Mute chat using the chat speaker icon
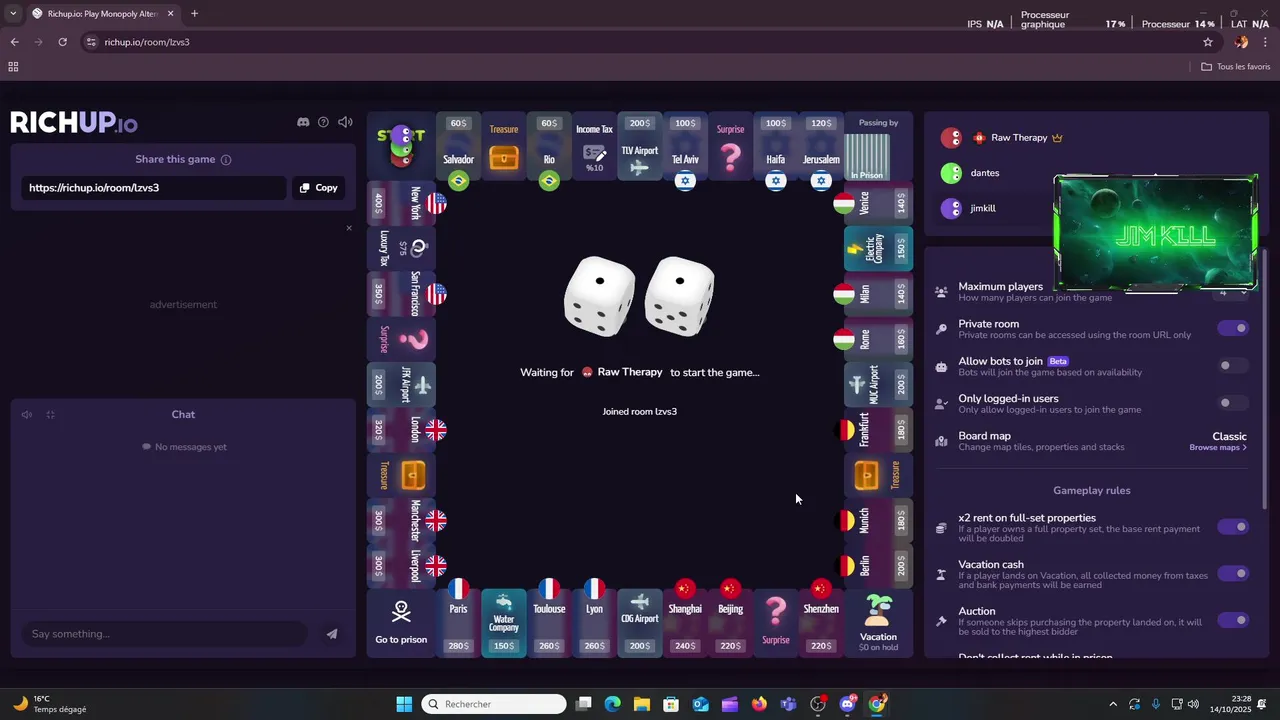Screen dimensions: 1280x720 point(27,415)
